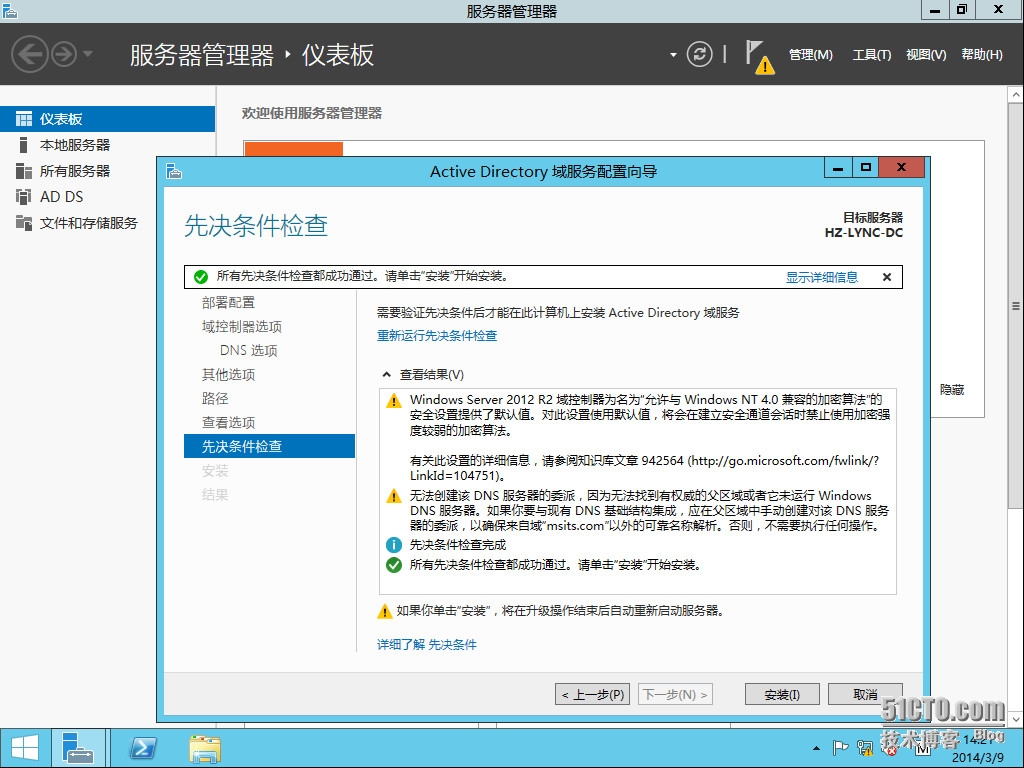
Task: Click the network icon in the system tray
Action: click(x=865, y=748)
